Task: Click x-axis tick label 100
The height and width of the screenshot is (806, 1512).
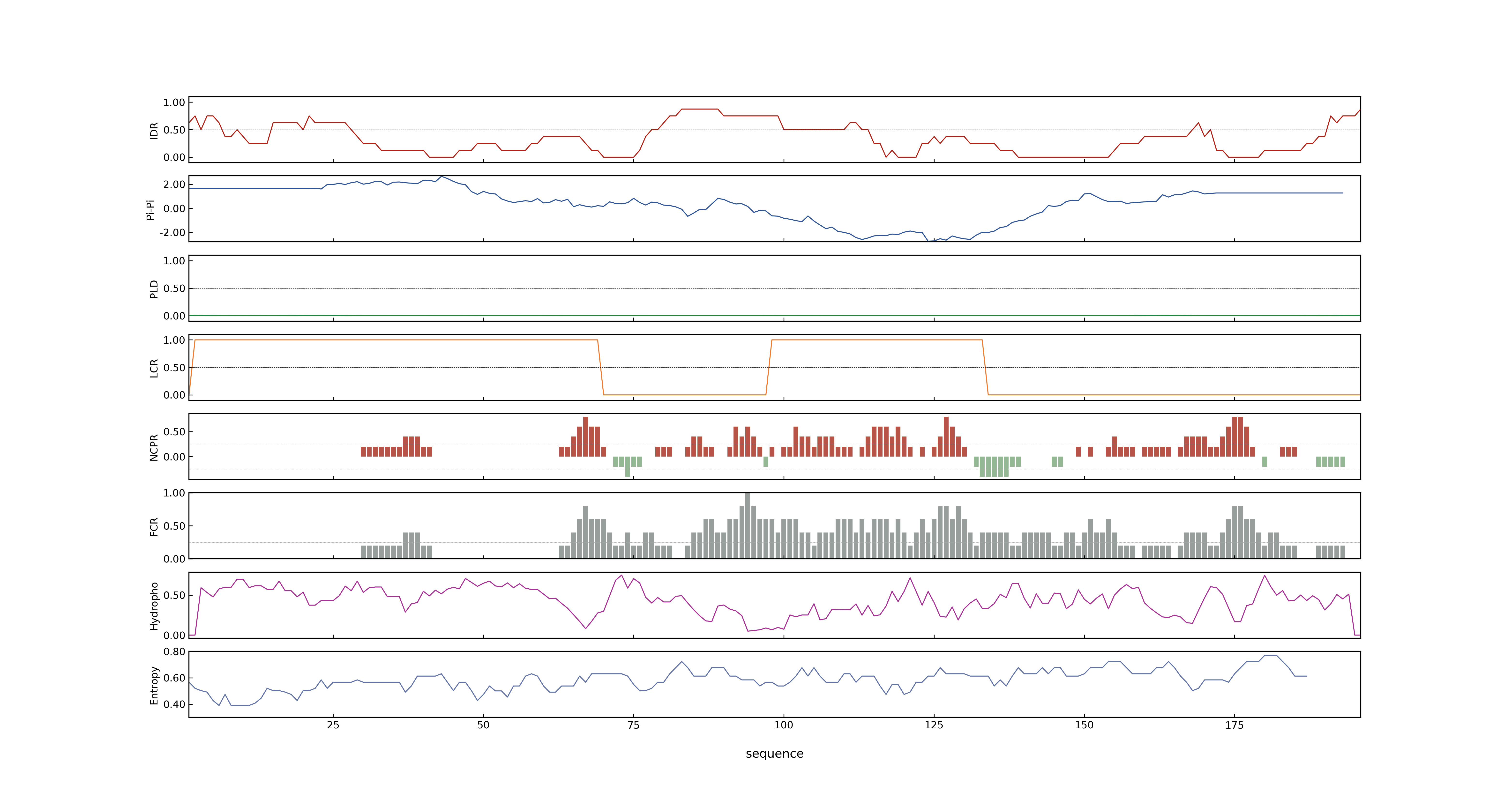Action: pos(784,725)
